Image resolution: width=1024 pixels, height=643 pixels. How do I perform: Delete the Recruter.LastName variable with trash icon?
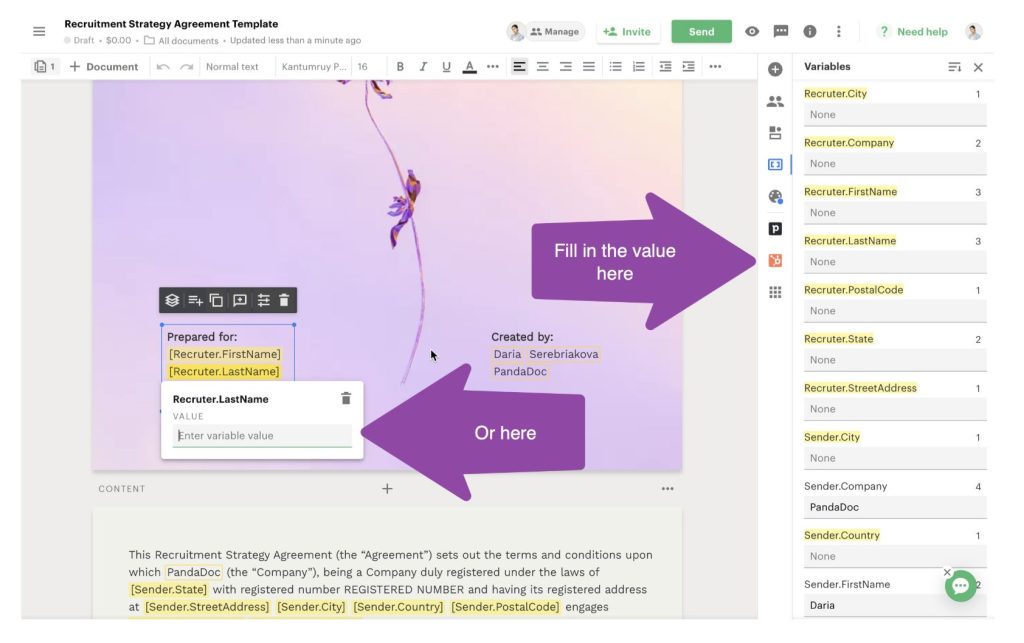346,398
